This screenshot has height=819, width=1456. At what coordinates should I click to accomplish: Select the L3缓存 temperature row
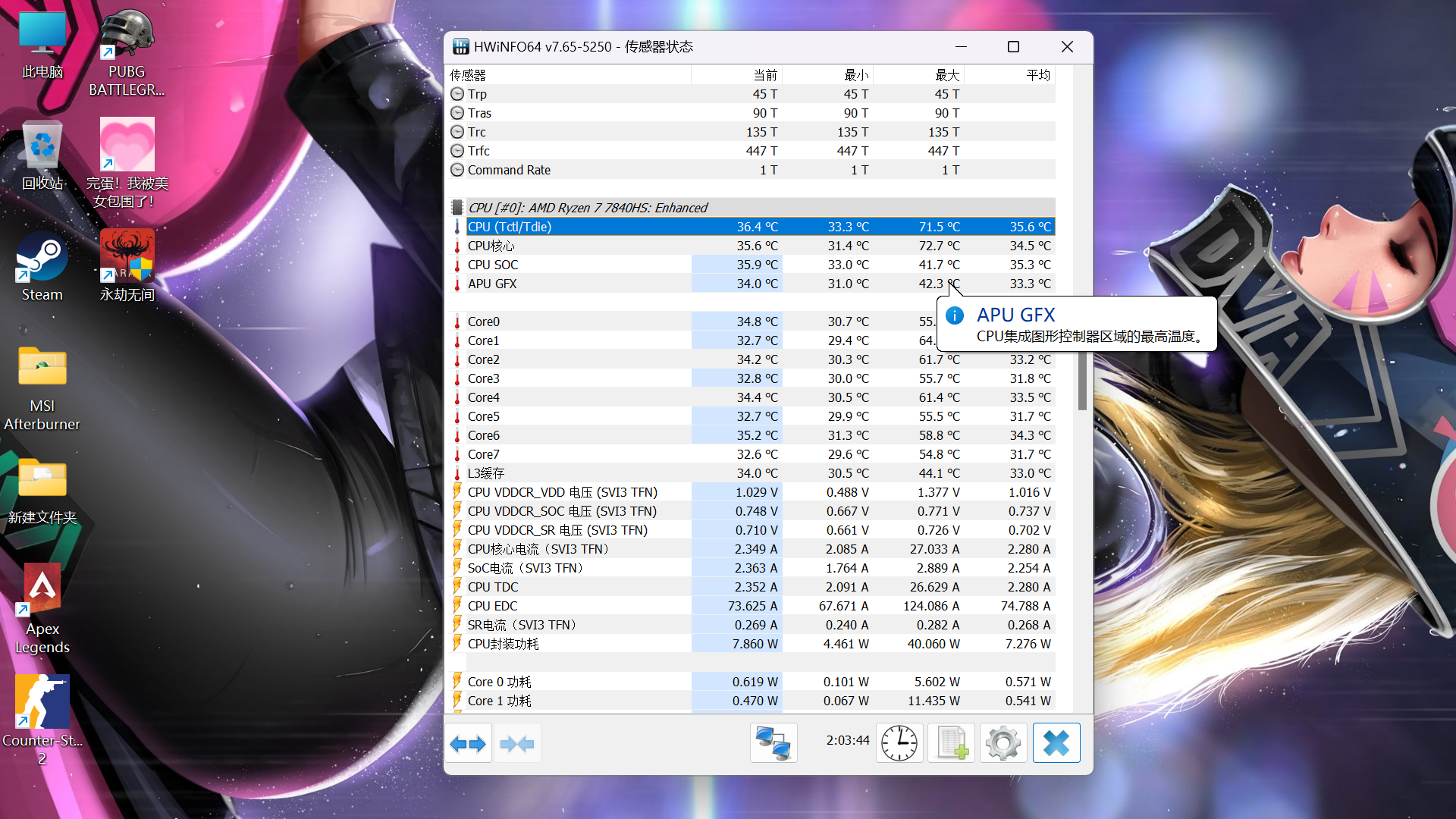(752, 473)
